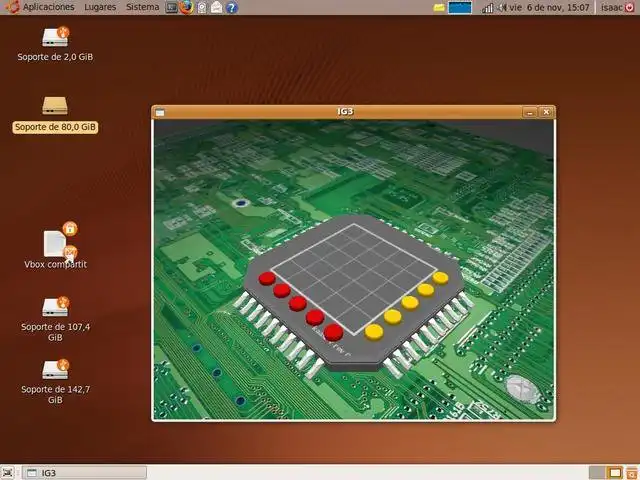Switch to the second workspace in the switcher
This screenshot has height=480, width=640.
(614, 473)
